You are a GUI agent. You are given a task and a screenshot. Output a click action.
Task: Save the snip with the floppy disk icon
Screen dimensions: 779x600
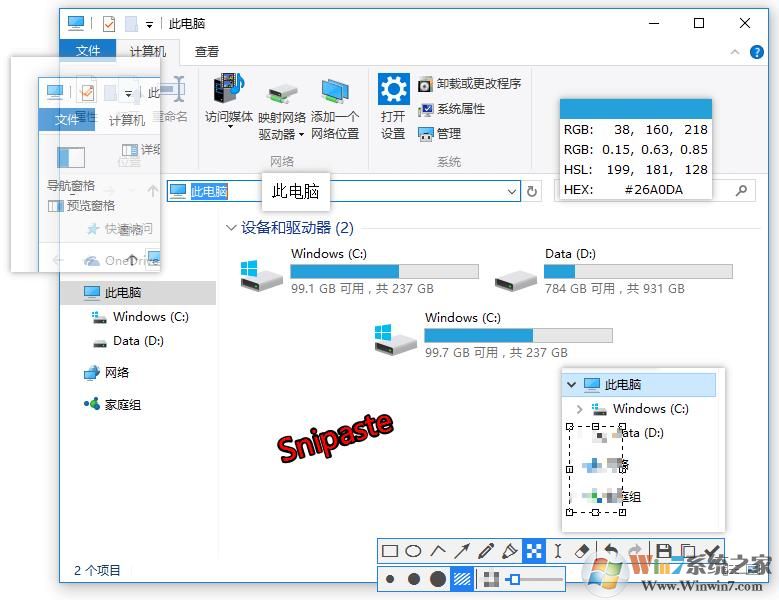click(663, 551)
